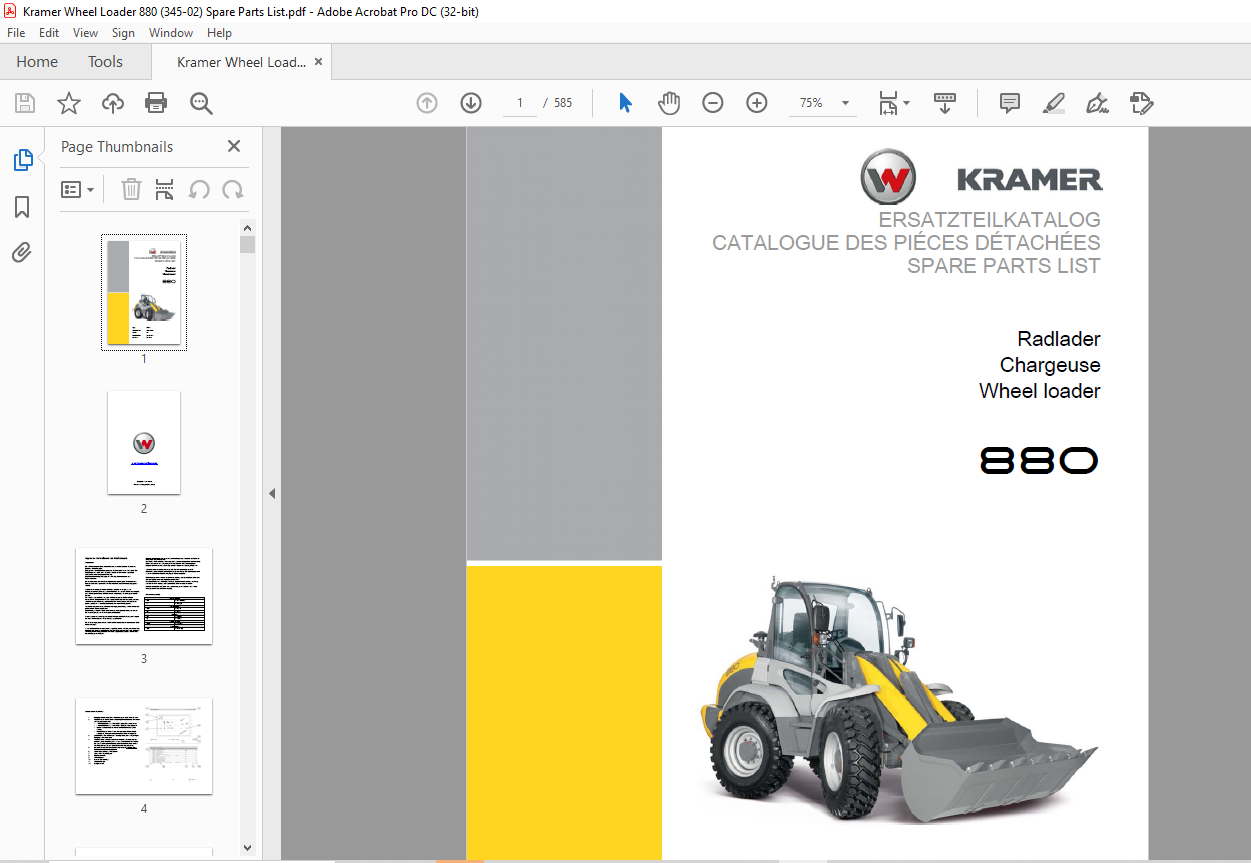Image resolution: width=1251 pixels, height=863 pixels.
Task: Show the Attachments paperclip panel
Action: click(x=22, y=252)
